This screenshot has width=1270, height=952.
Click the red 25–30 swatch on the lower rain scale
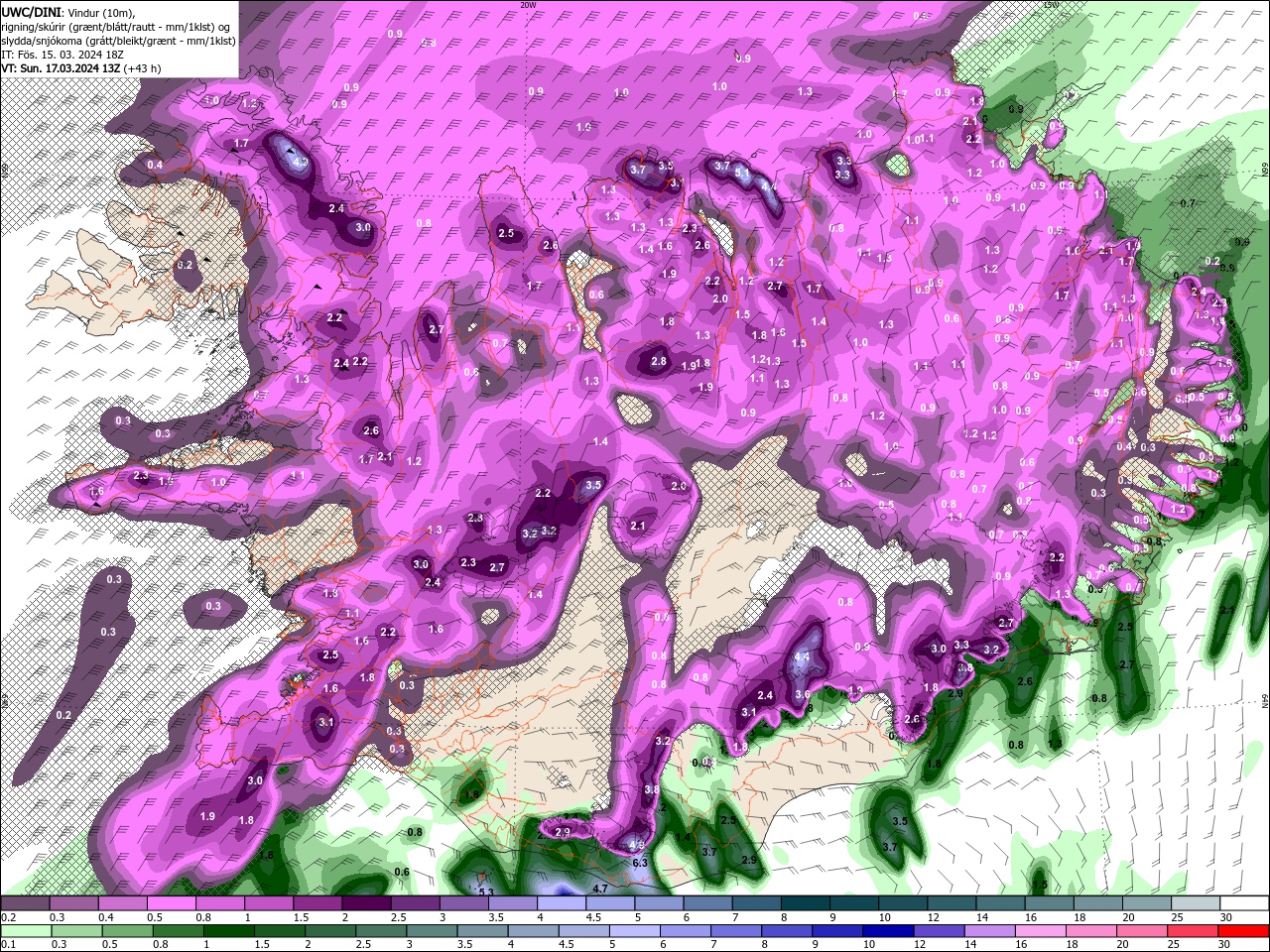coord(1192,931)
